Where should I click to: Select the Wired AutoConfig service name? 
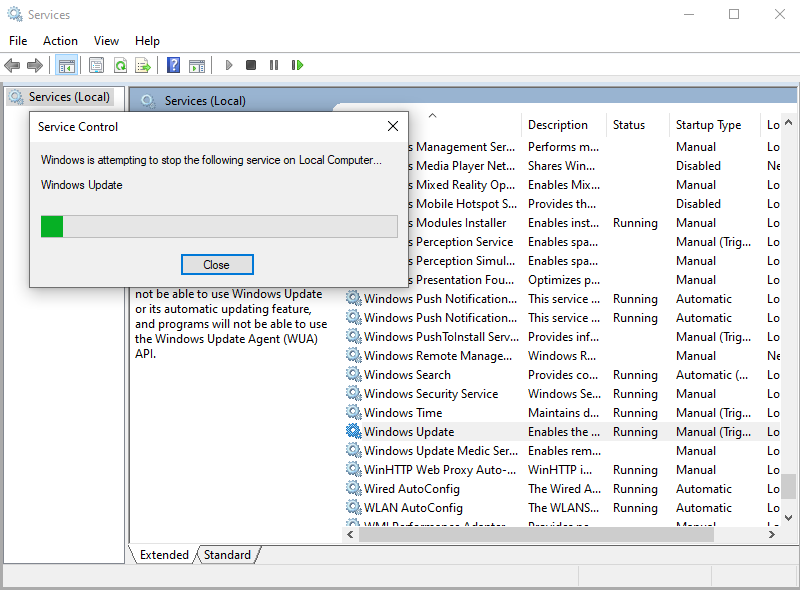click(x=412, y=488)
